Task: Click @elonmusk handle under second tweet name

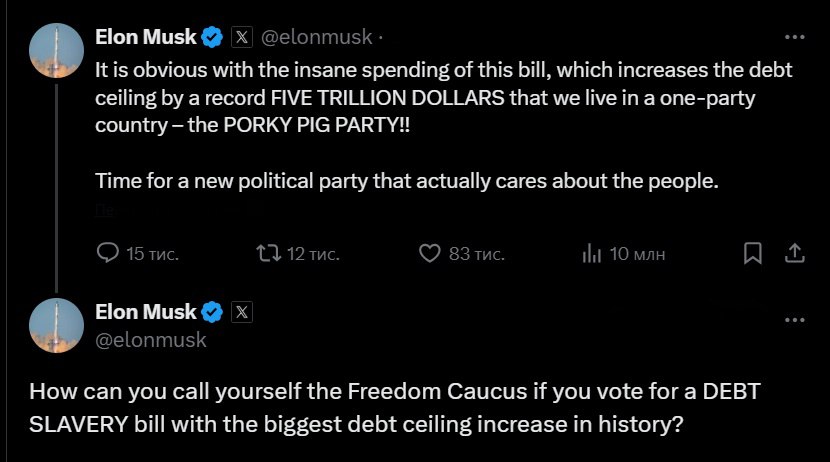Action: click(151, 340)
